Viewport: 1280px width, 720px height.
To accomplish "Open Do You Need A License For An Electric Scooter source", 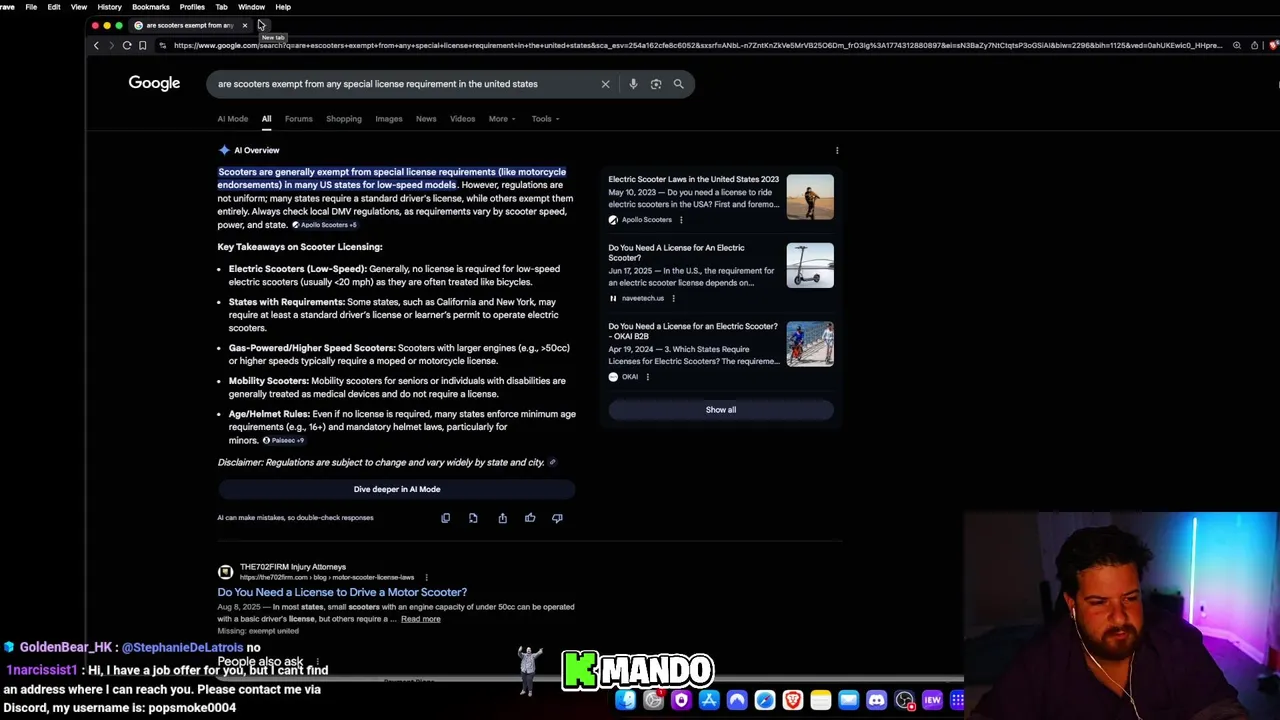I will [676, 252].
